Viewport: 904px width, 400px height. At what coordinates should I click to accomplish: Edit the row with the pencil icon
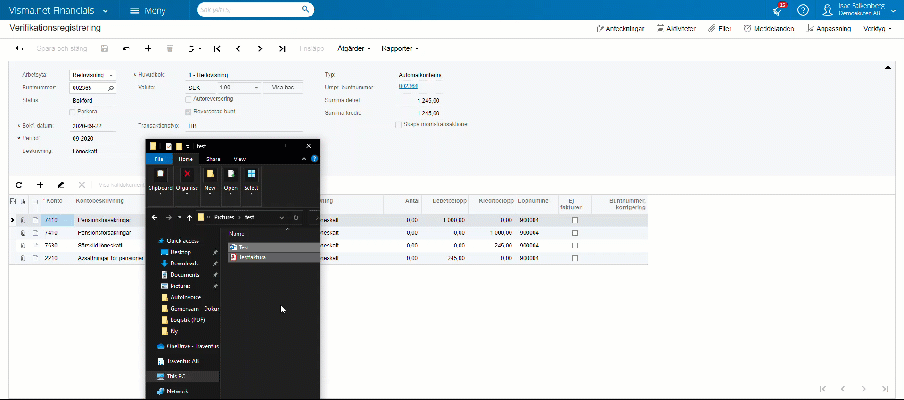[x=61, y=185]
